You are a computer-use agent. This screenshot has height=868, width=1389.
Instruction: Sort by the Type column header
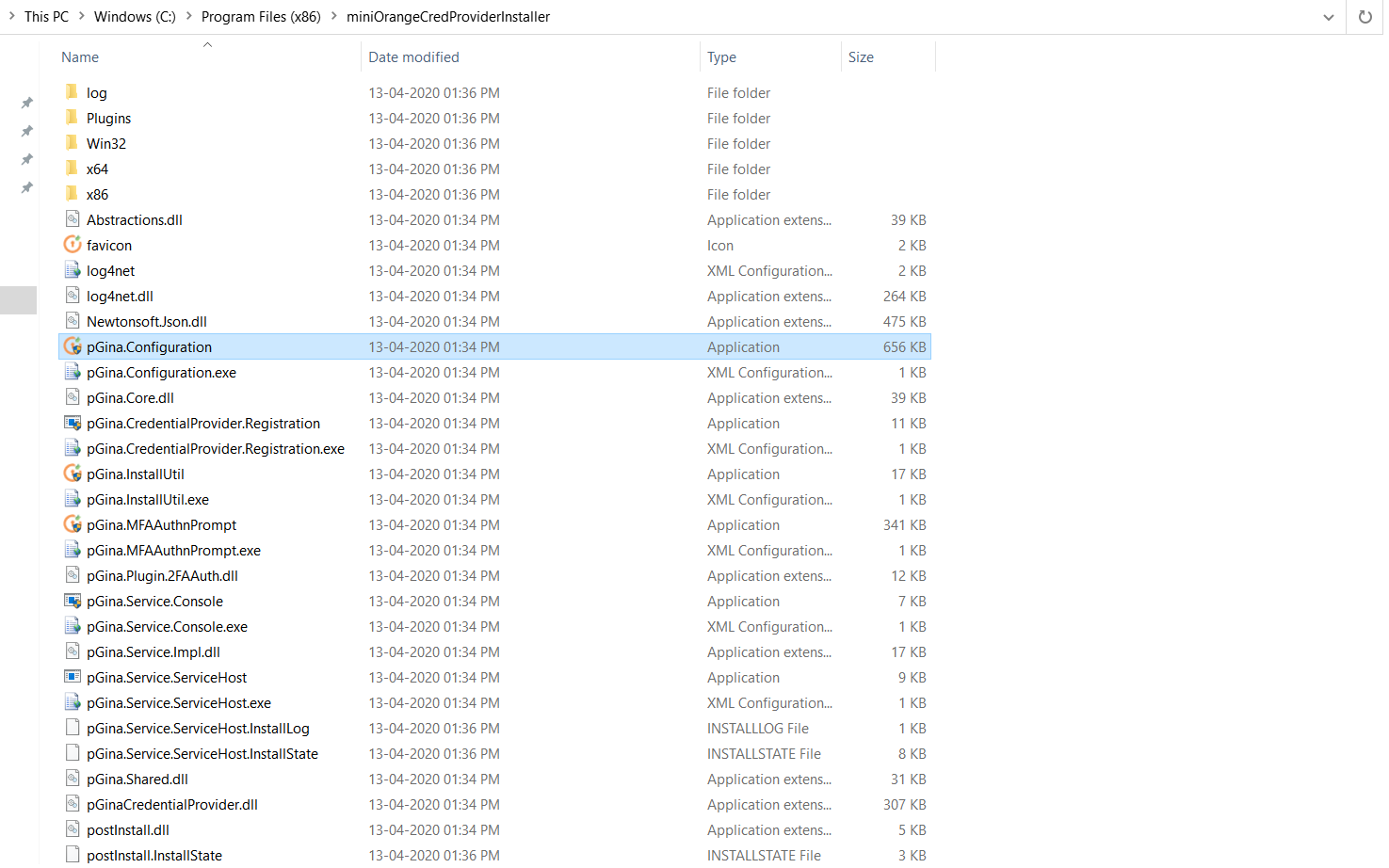[721, 57]
